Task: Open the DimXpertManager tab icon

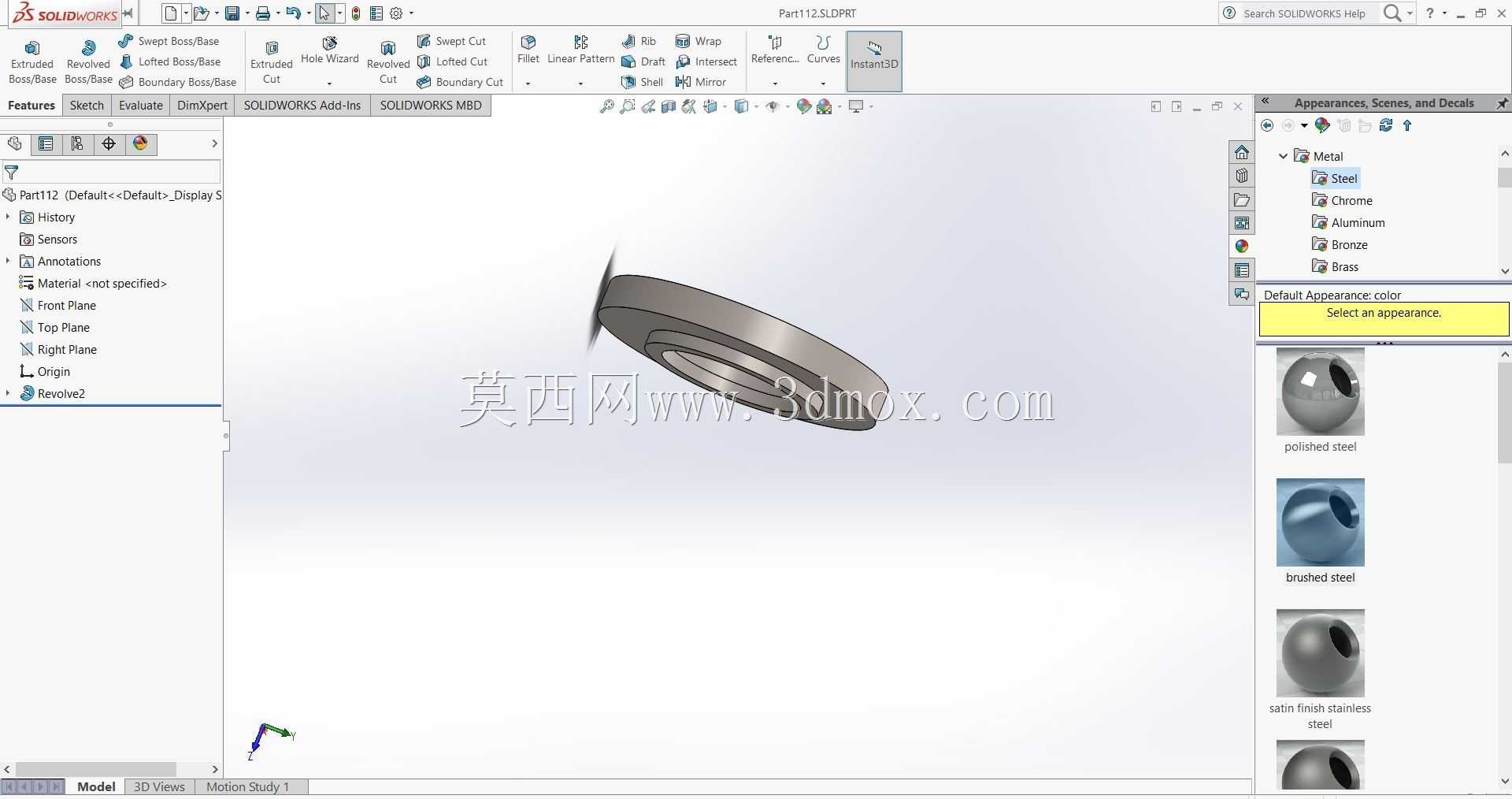Action: pos(109,143)
